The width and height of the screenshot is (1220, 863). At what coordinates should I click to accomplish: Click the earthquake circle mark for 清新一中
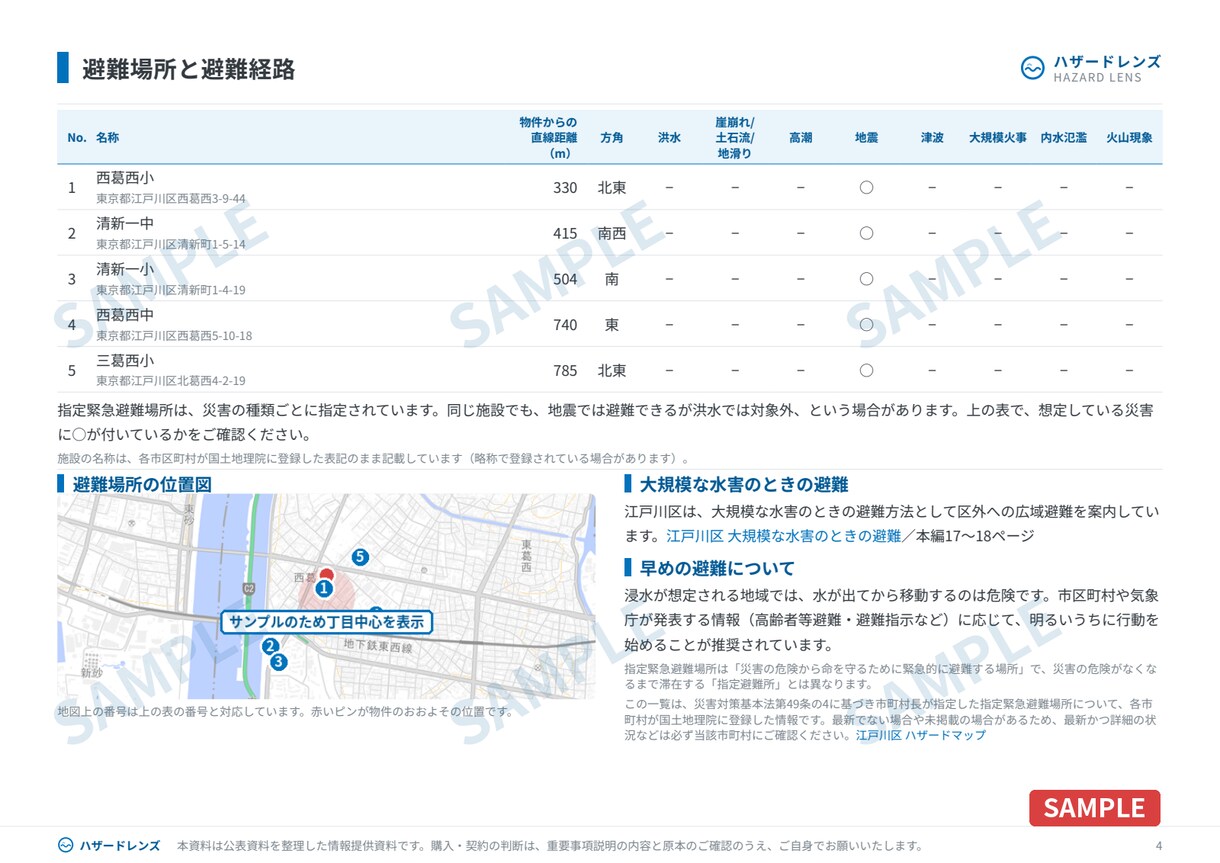[866, 233]
